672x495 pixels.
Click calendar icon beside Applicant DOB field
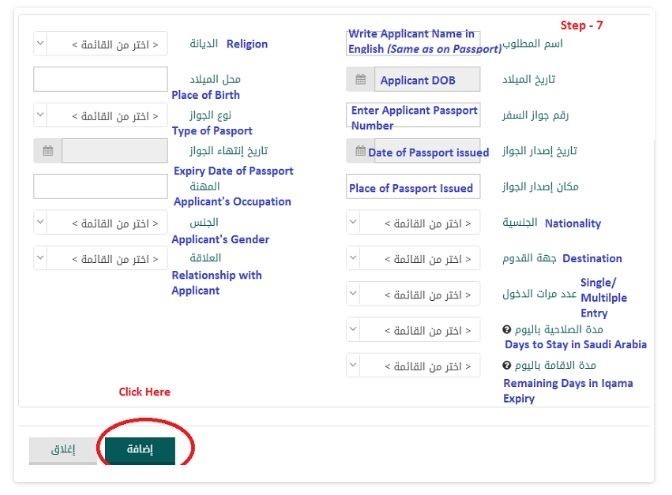tap(360, 79)
